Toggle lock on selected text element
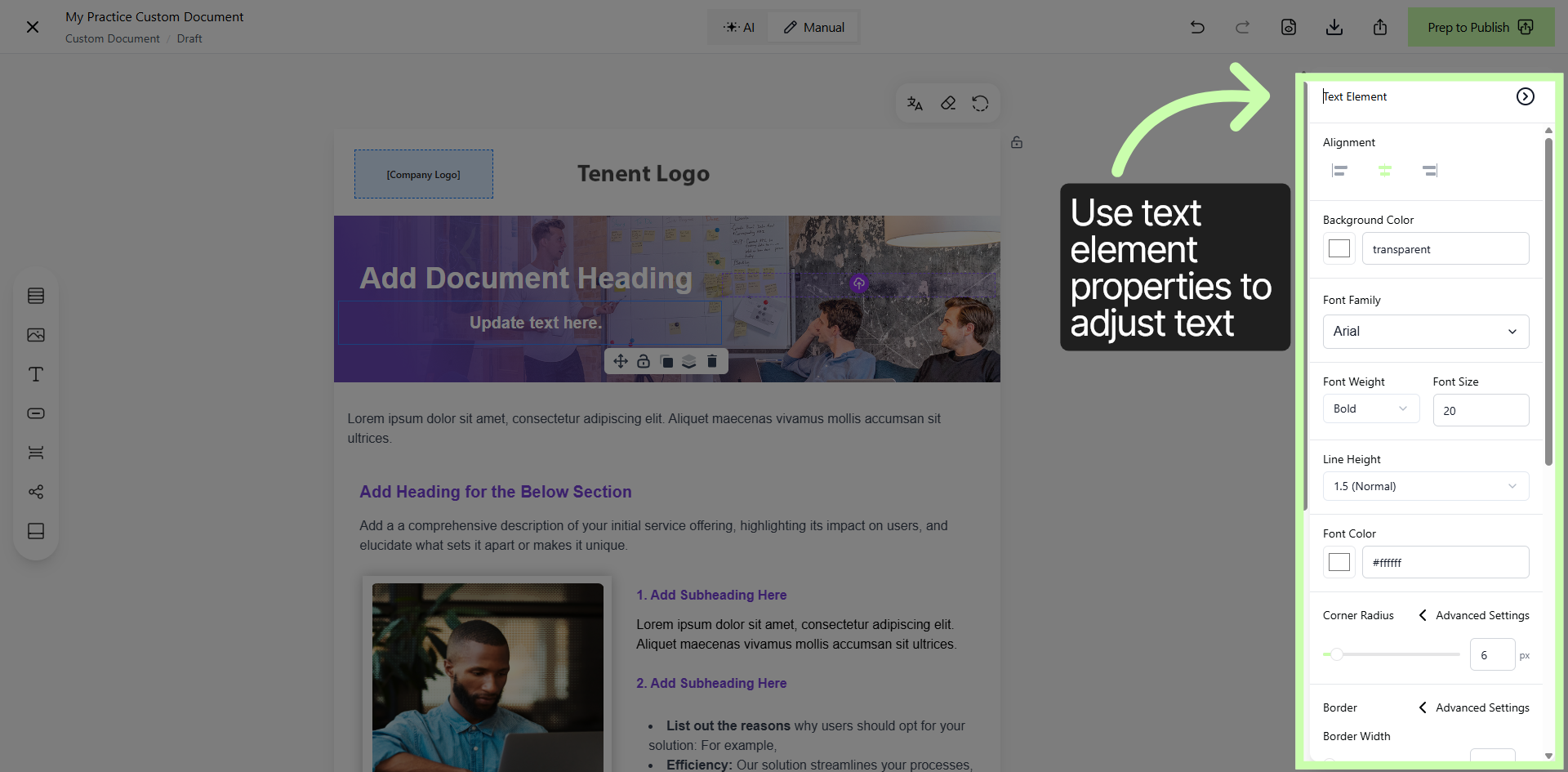 644,361
